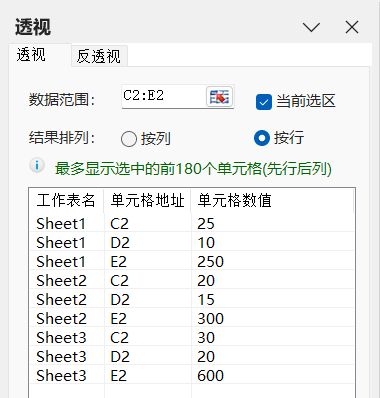Click the 数据范围 input field

[x=164, y=96]
